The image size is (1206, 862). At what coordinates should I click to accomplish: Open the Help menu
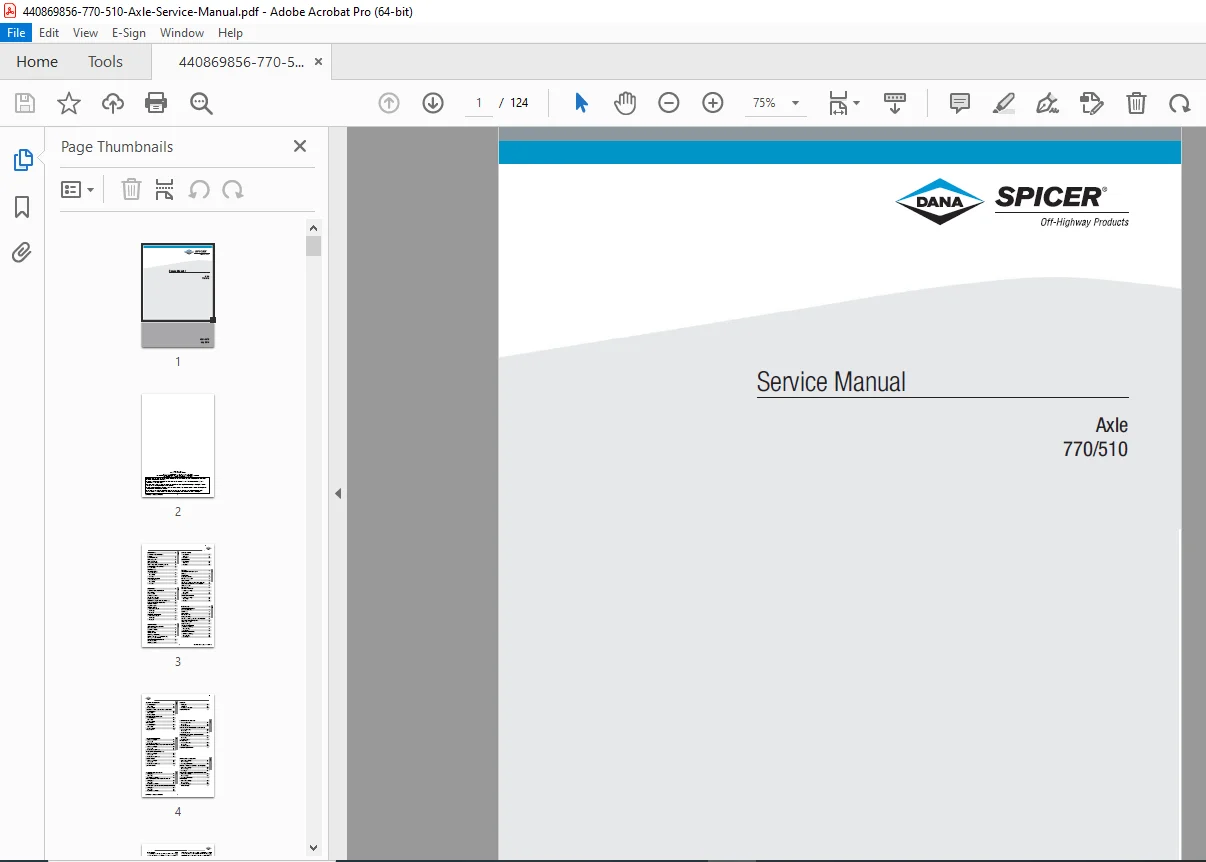pyautogui.click(x=230, y=33)
